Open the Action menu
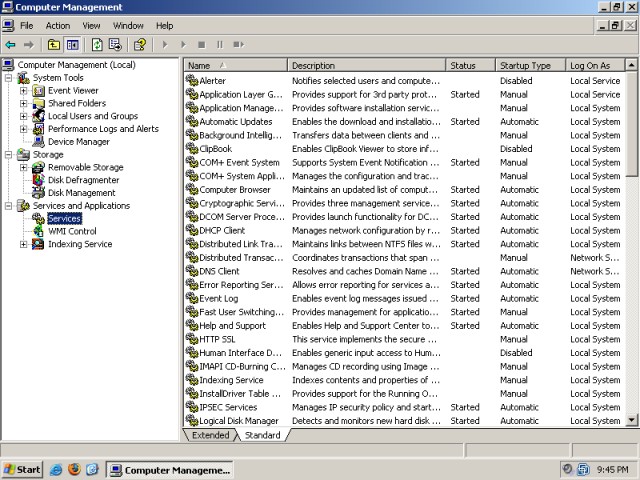This screenshot has width=640, height=480. click(58, 26)
